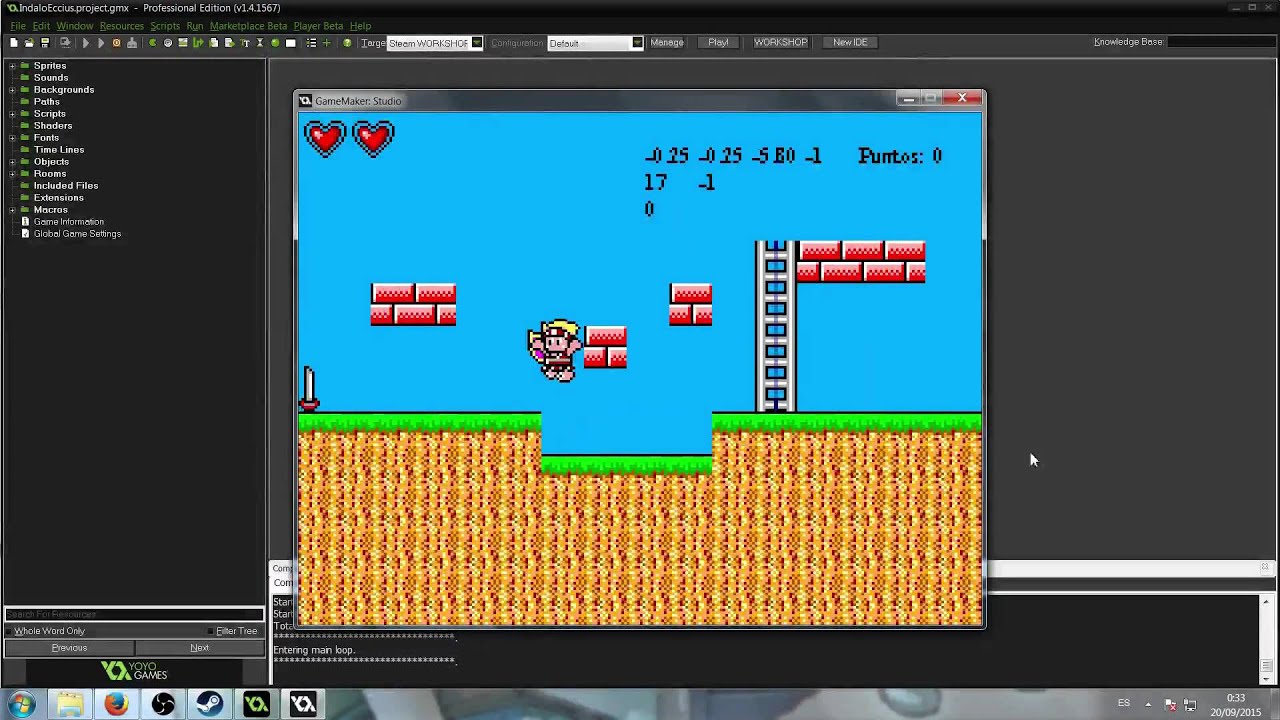This screenshot has width=1280, height=720.
Task: Run in debug mode with the second play icon
Action: (x=101, y=43)
